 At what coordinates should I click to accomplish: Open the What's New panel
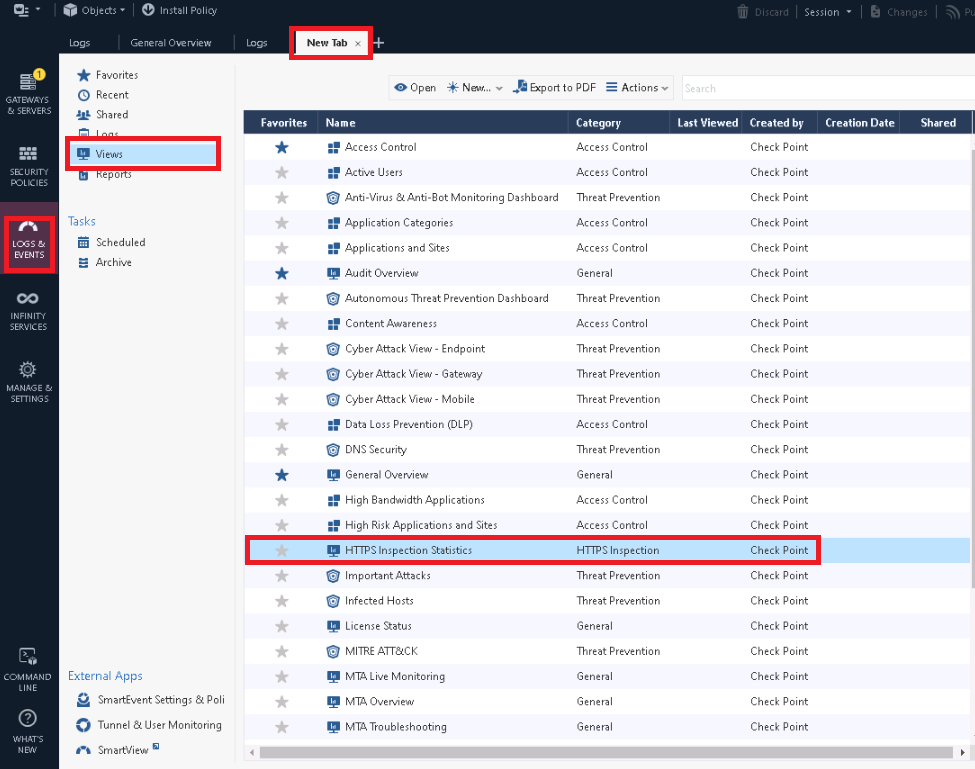(27, 731)
